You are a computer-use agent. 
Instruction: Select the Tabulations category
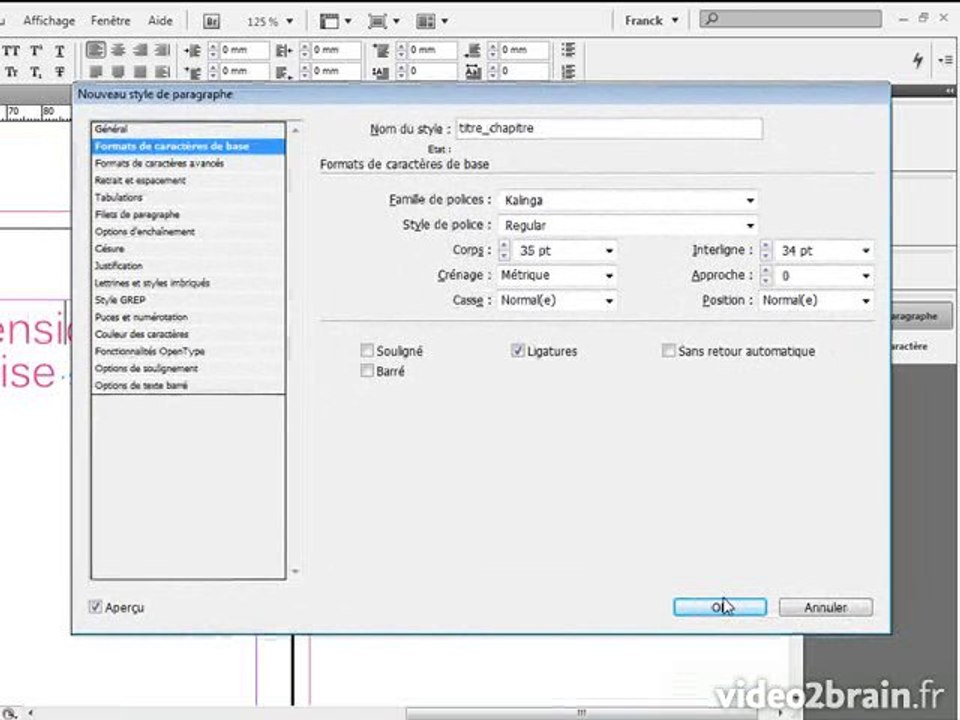tap(188, 198)
